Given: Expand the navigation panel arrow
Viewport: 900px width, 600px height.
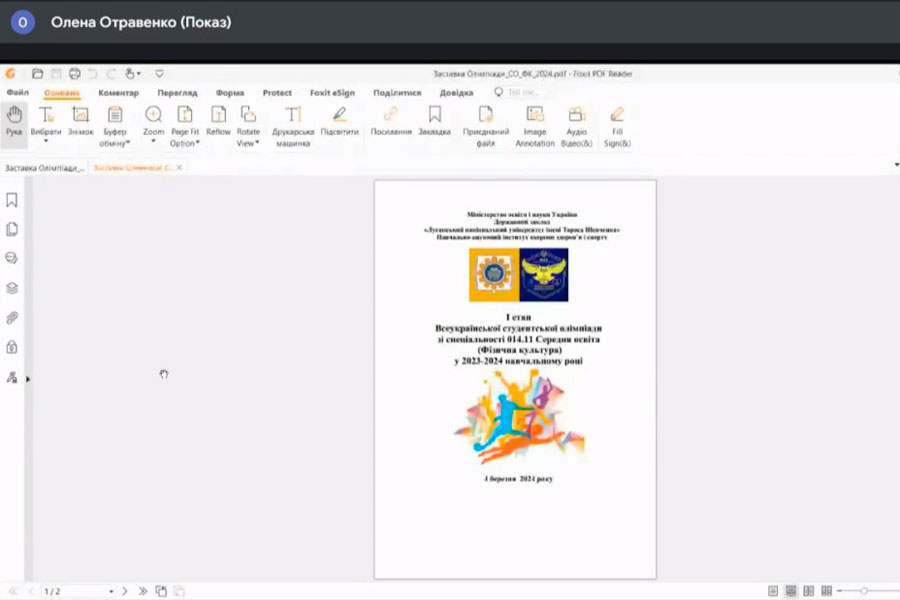Looking at the screenshot, I should point(28,379).
